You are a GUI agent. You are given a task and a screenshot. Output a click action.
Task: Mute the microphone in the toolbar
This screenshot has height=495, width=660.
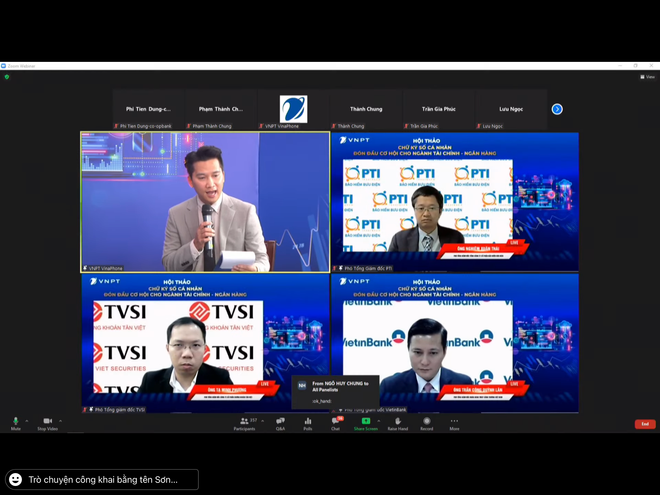click(15, 422)
